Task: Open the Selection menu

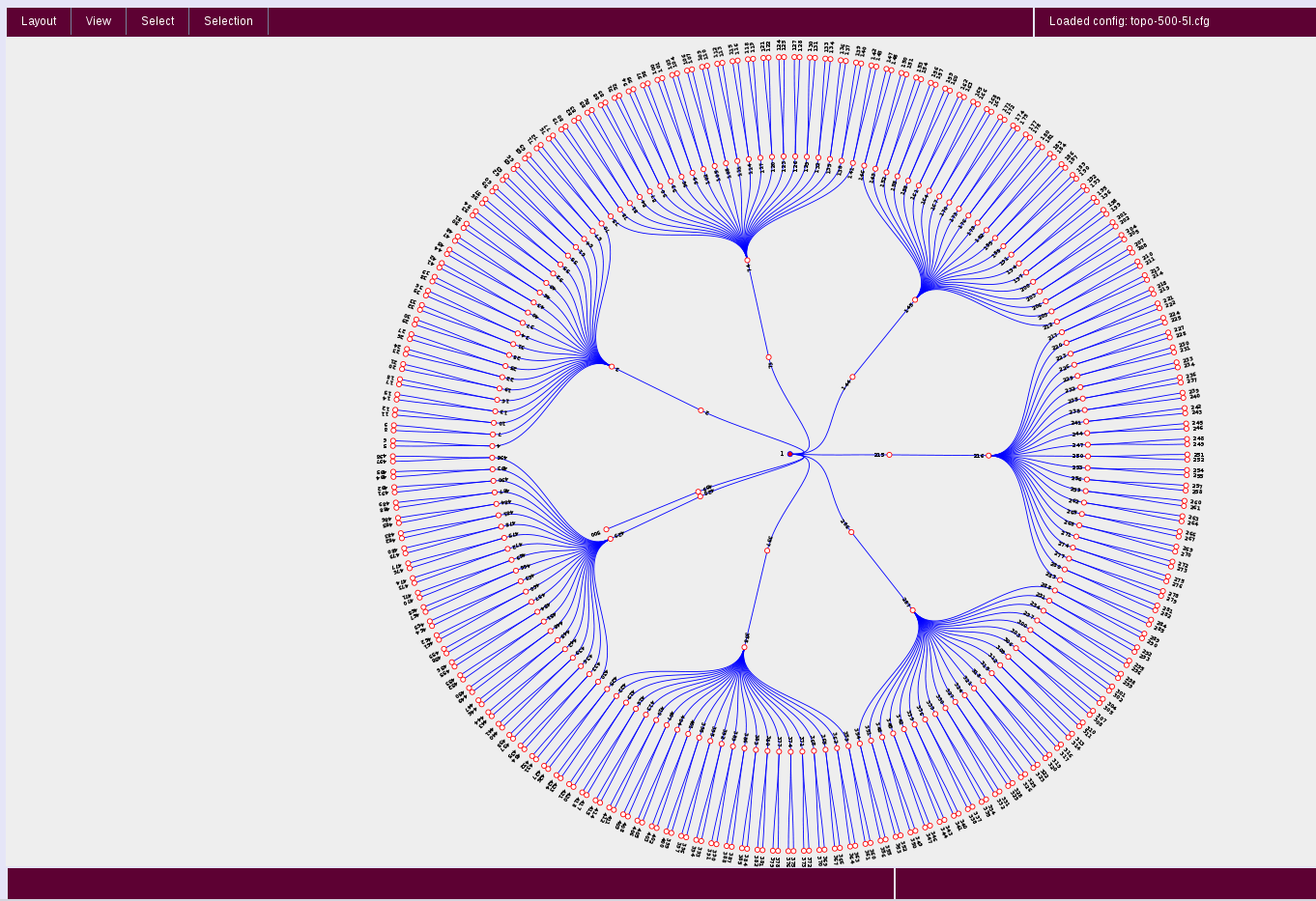Action: [x=228, y=21]
